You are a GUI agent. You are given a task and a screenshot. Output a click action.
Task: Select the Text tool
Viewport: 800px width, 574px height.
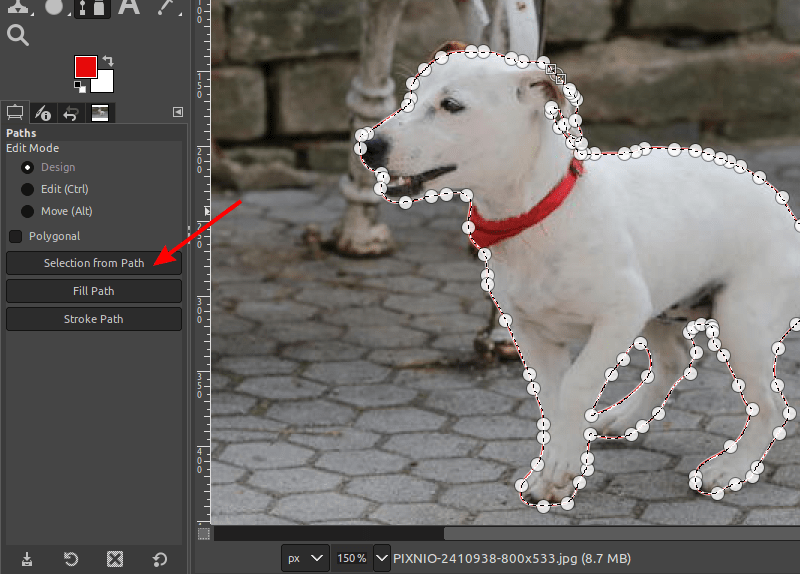129,7
